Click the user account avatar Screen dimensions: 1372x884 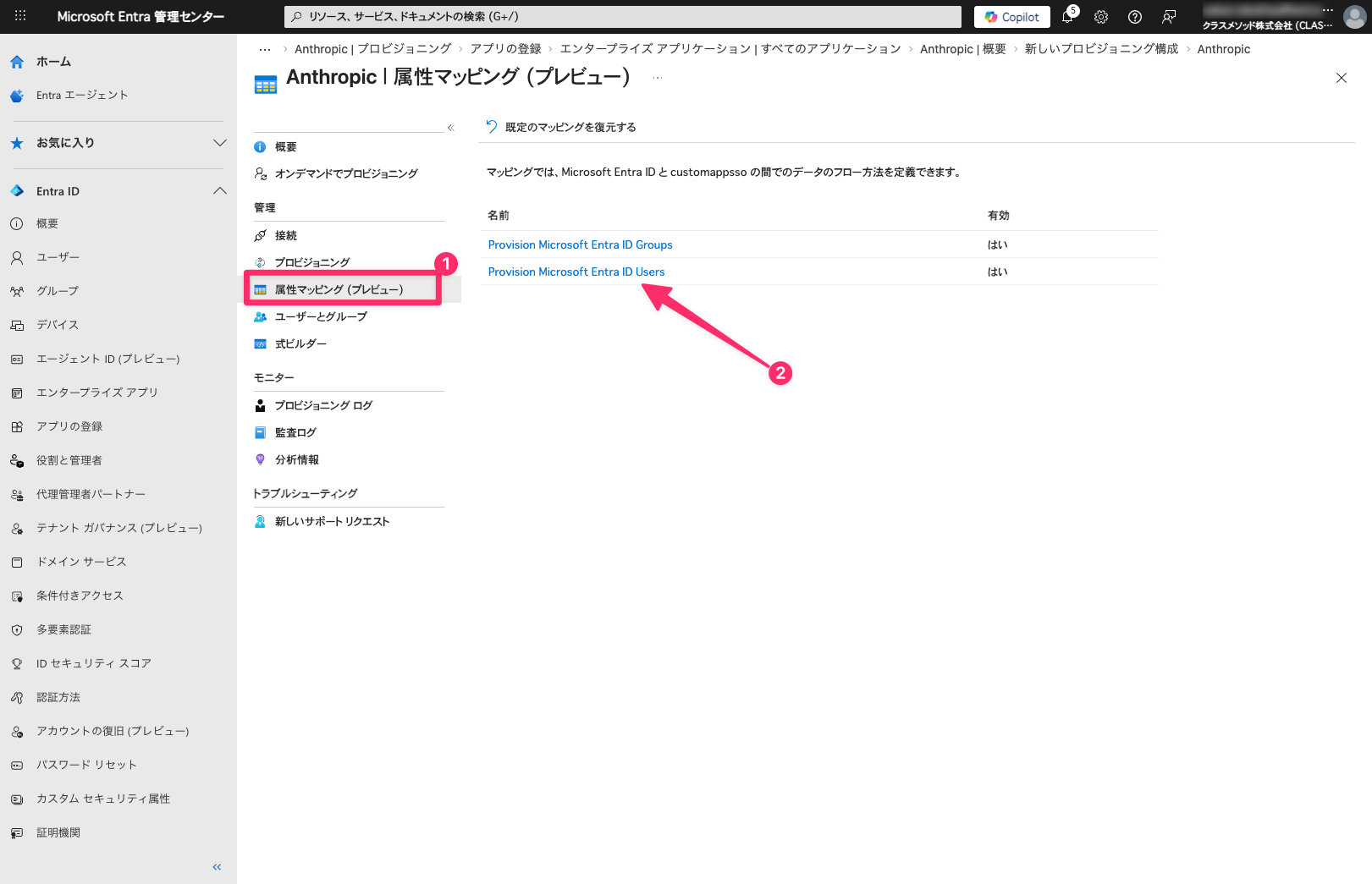coord(1354,17)
